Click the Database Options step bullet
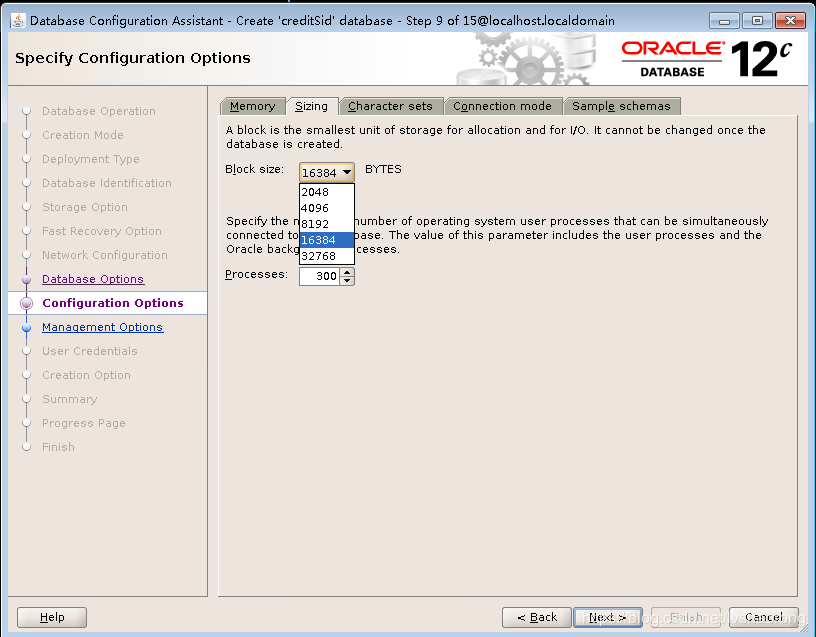 27,279
